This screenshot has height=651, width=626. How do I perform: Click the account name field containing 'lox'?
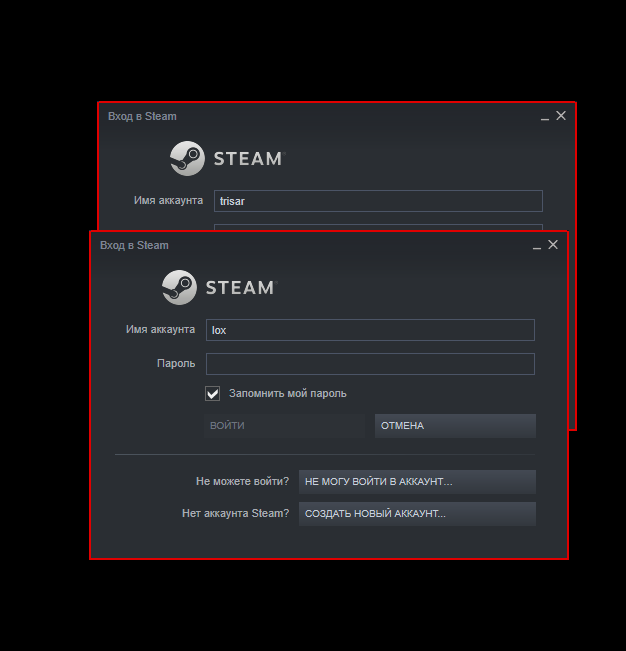pyautogui.click(x=370, y=330)
